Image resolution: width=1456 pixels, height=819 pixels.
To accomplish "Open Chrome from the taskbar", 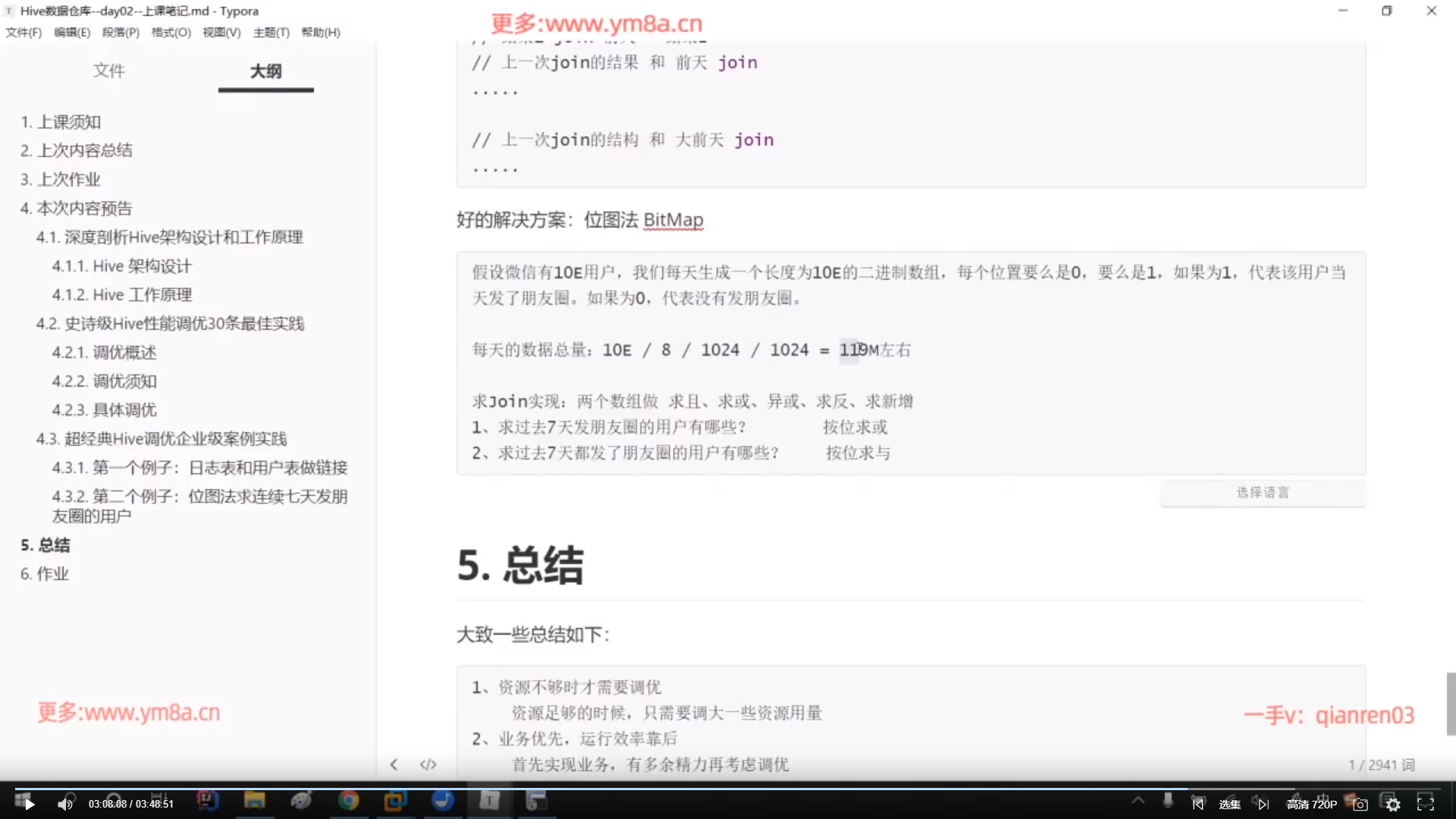I will pyautogui.click(x=348, y=800).
